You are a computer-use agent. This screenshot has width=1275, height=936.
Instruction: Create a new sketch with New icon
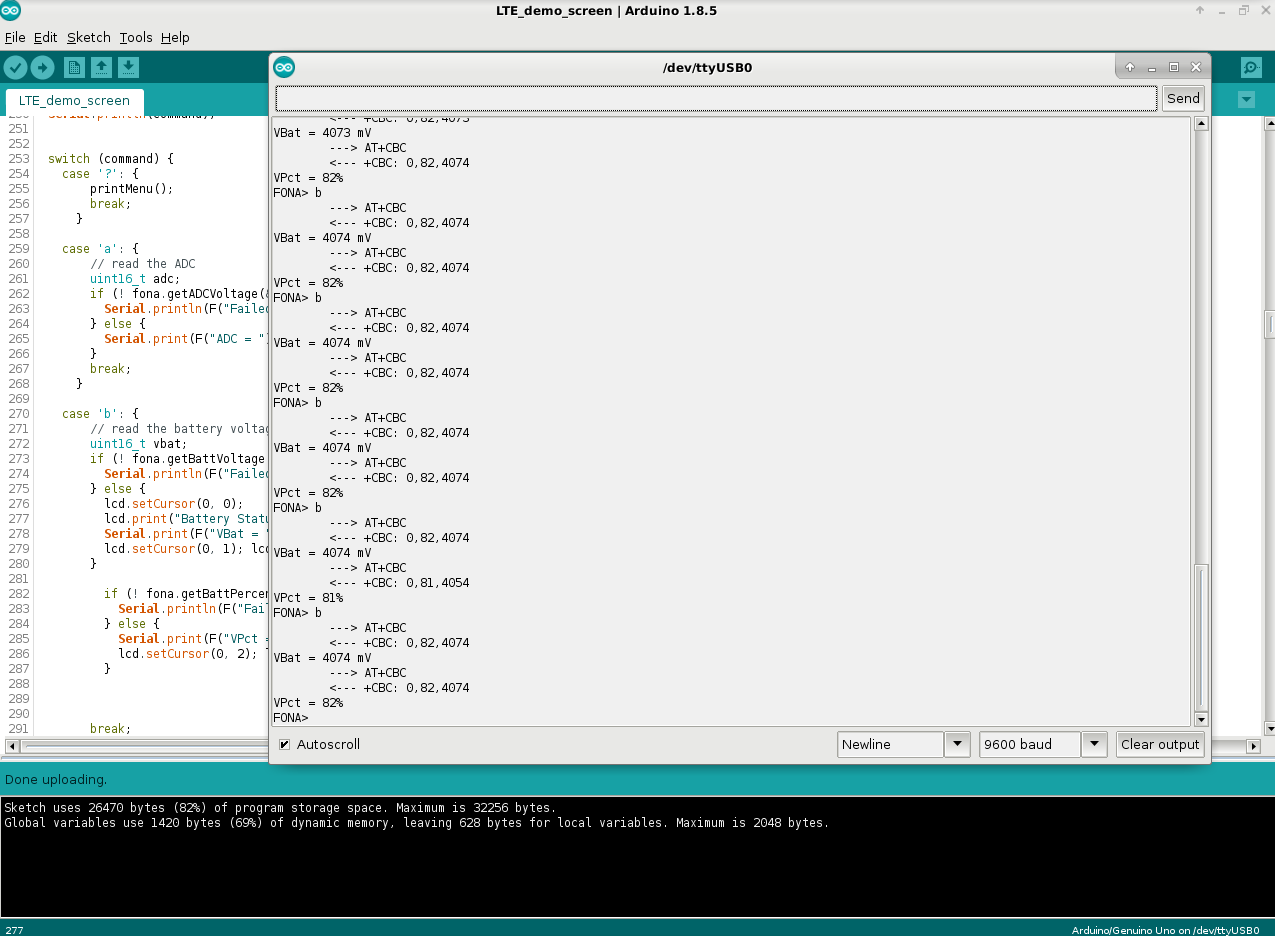pos(74,67)
